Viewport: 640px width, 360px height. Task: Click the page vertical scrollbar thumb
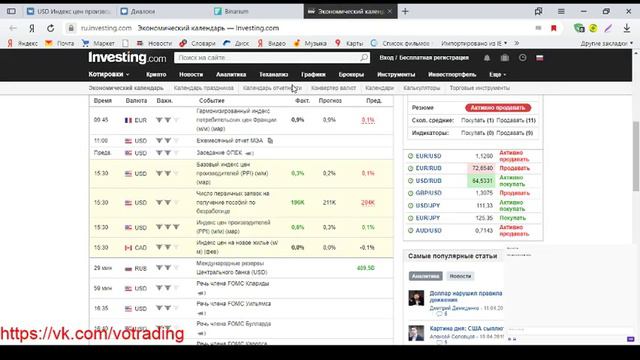[636, 156]
